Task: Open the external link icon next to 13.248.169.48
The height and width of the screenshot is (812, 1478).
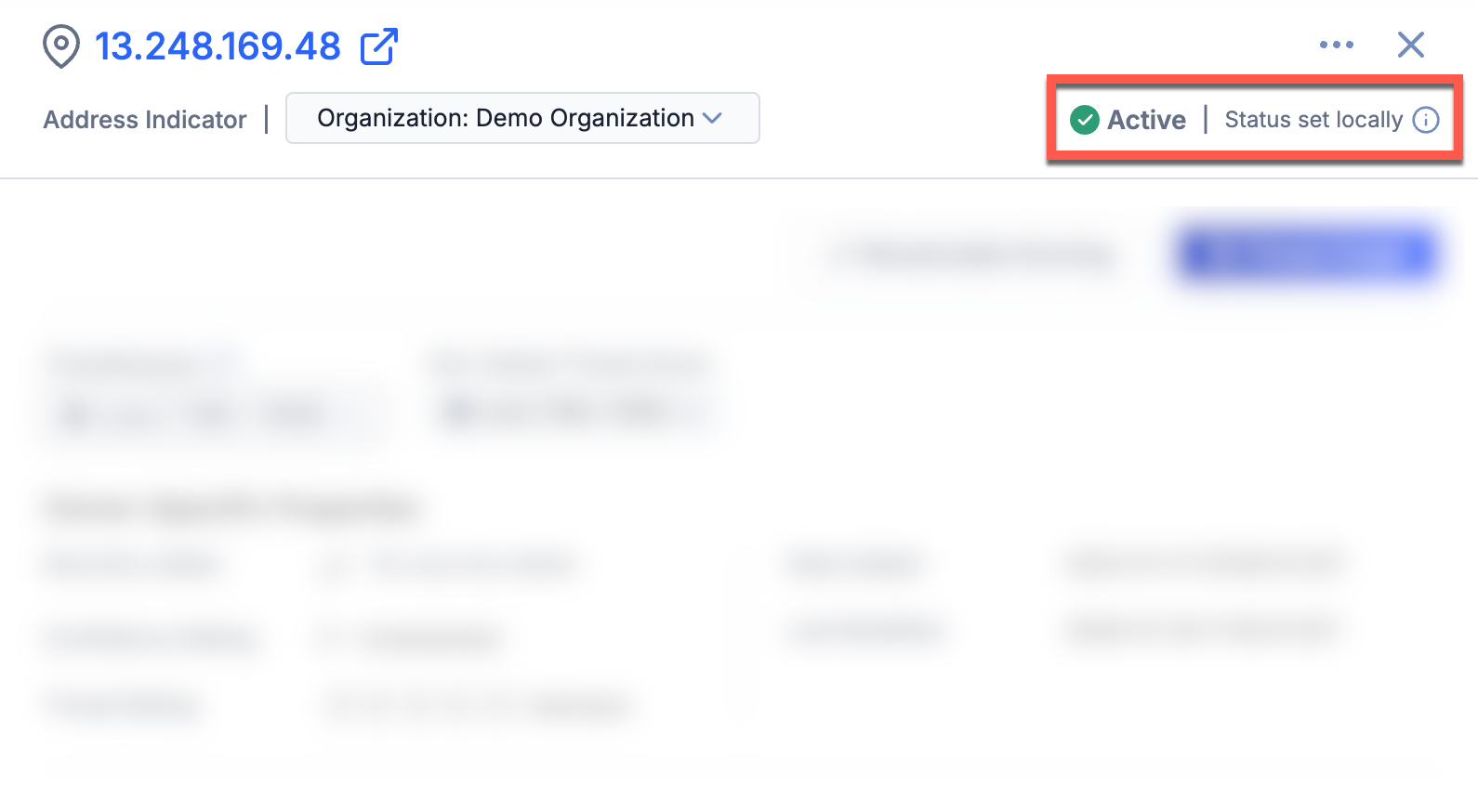Action: point(379,46)
